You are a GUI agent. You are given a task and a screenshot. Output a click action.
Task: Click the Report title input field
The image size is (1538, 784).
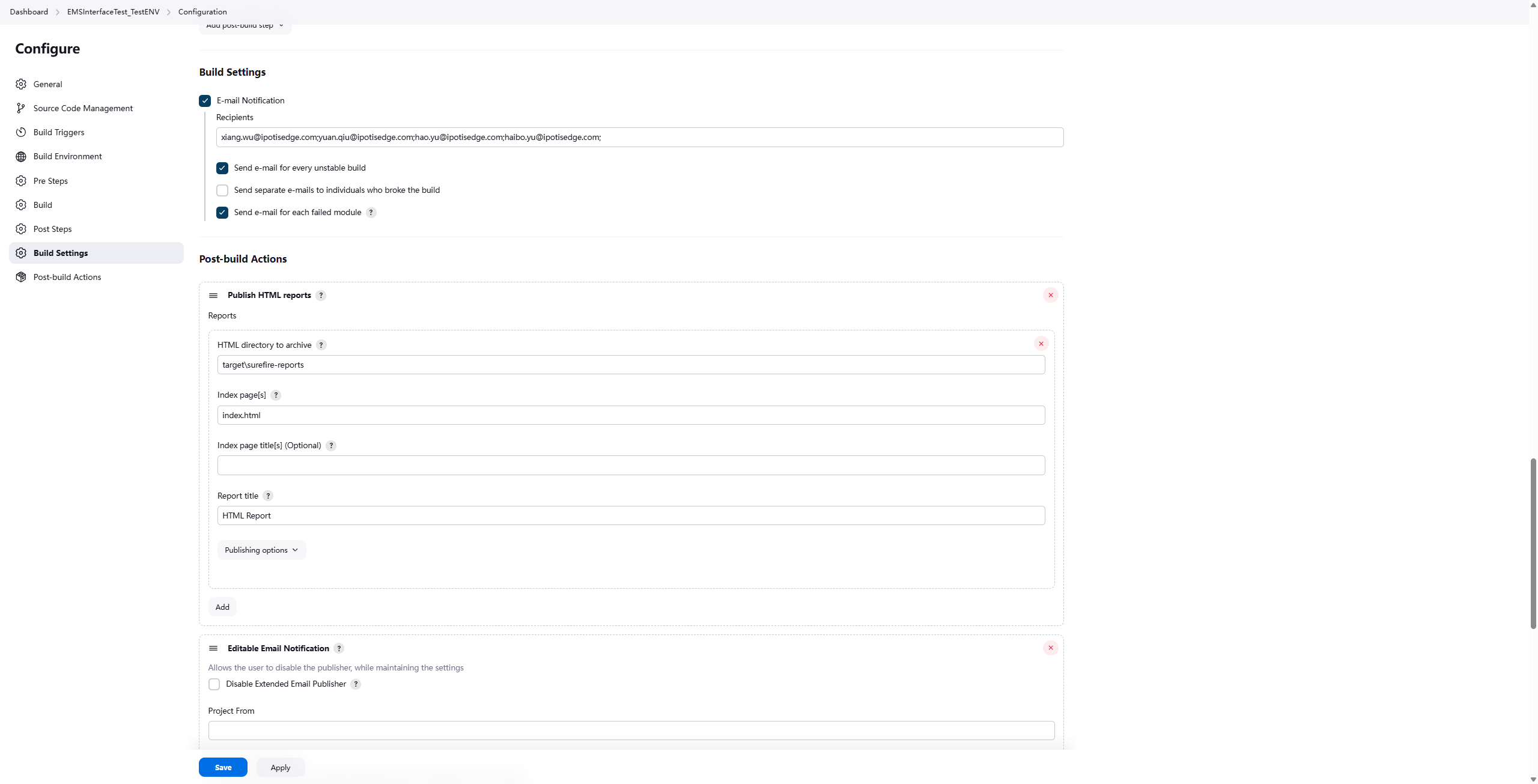pos(631,515)
